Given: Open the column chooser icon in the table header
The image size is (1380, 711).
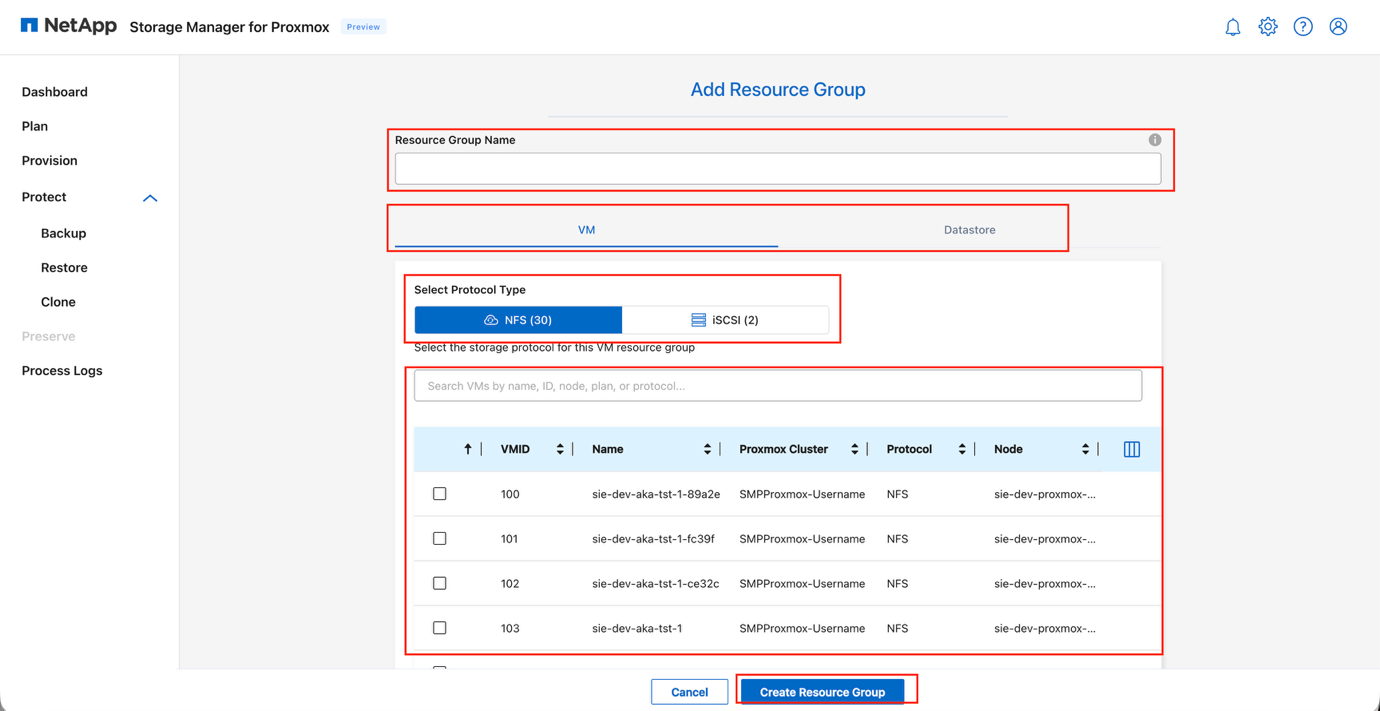Looking at the screenshot, I should tap(1131, 449).
